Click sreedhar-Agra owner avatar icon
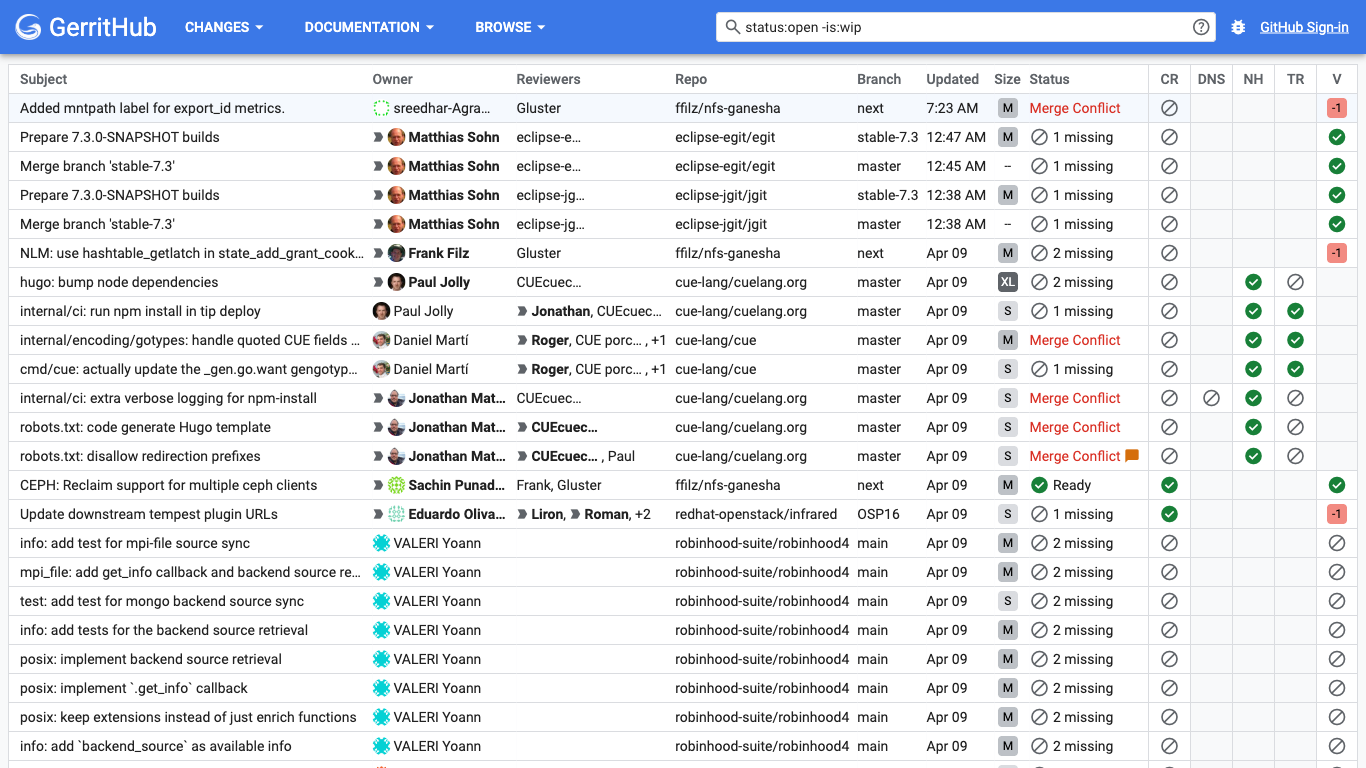Viewport: 1366px width, 768px height. click(381, 108)
